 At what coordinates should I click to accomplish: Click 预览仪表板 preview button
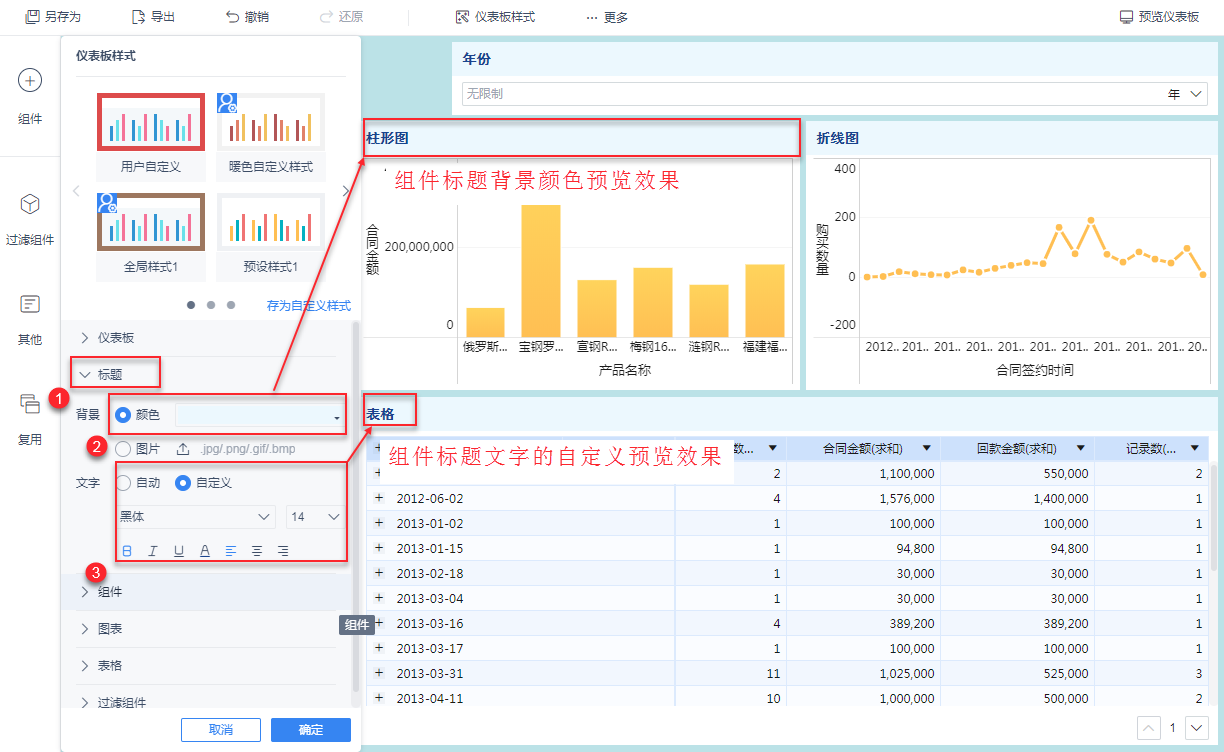point(1159,17)
